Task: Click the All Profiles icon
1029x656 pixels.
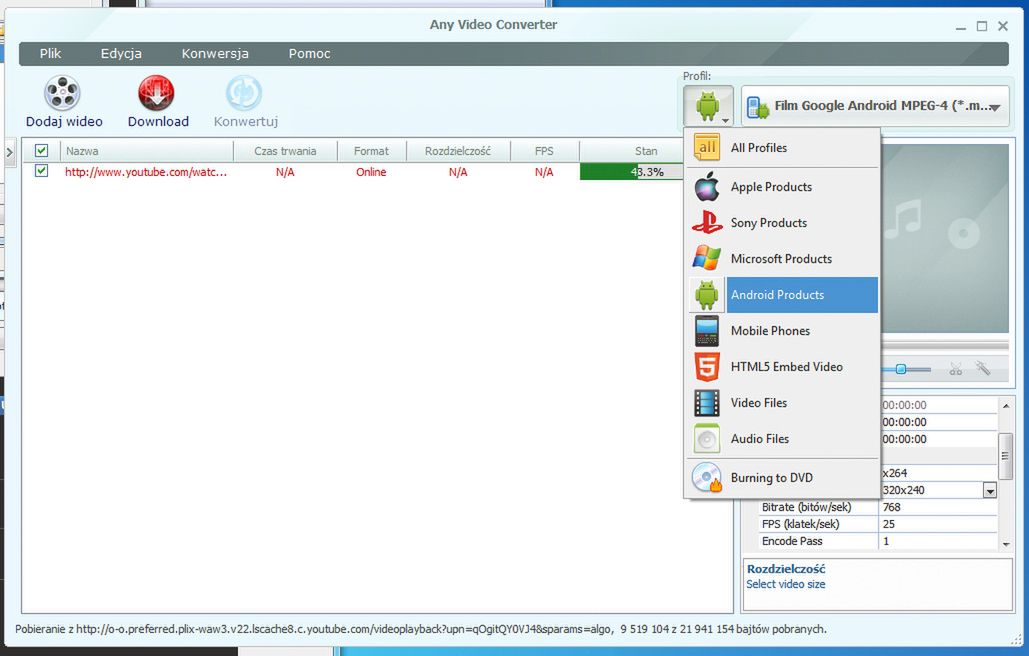Action: [x=707, y=148]
